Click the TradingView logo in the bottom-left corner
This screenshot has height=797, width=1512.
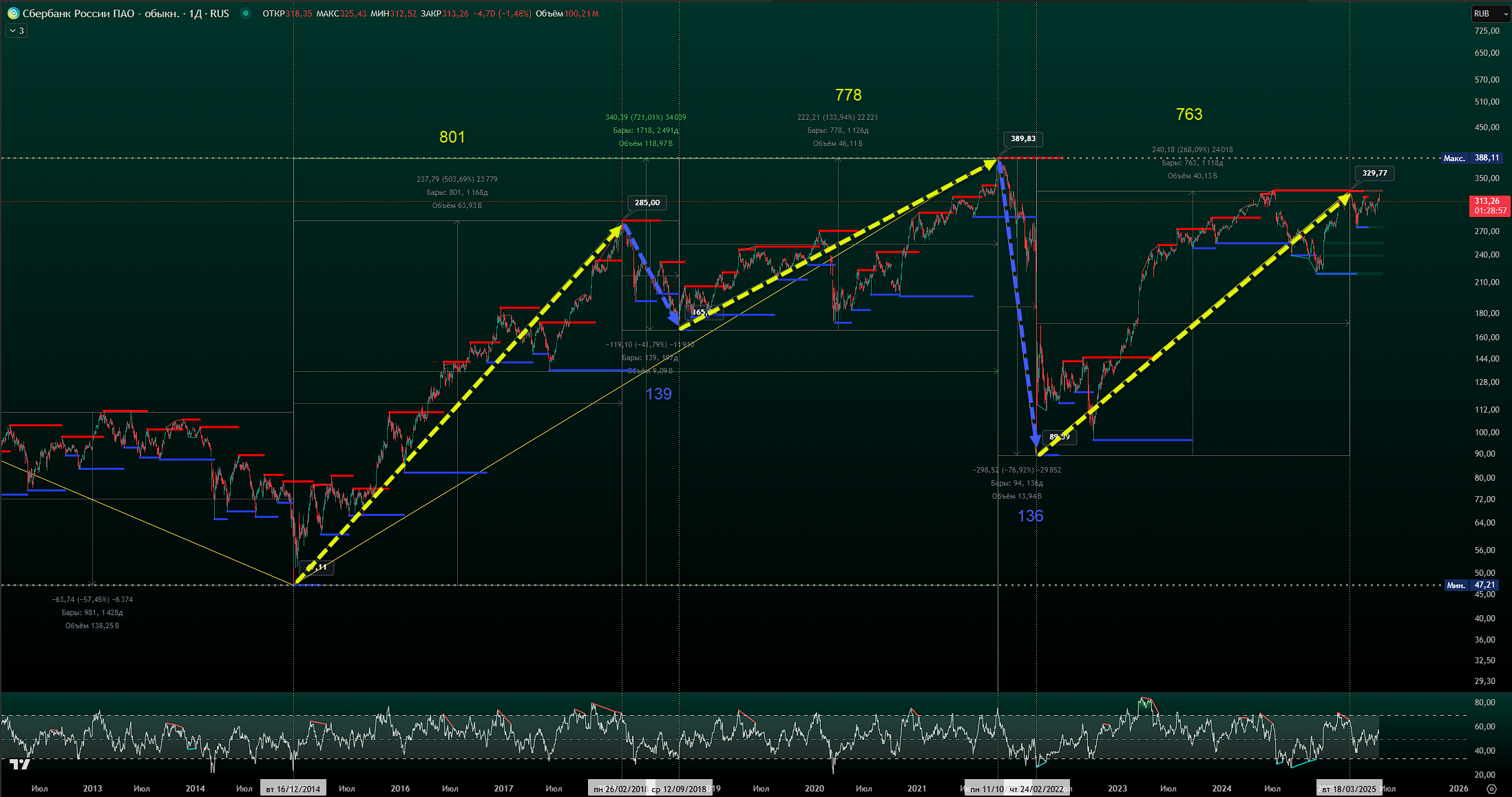[x=20, y=764]
